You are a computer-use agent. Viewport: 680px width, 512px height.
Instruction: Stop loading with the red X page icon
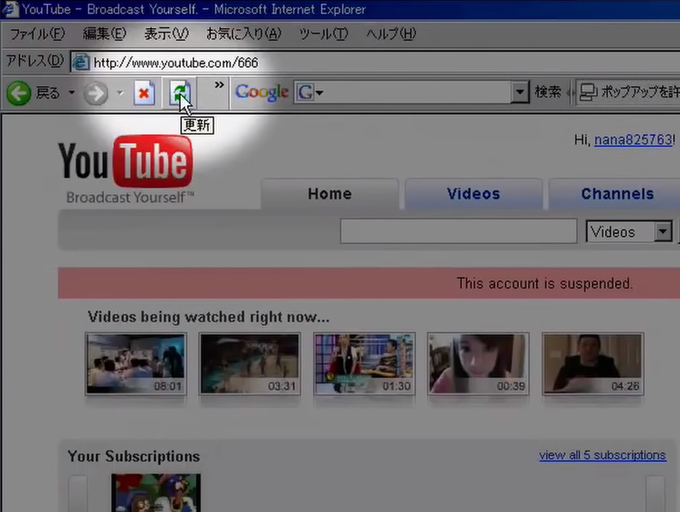[x=144, y=92]
